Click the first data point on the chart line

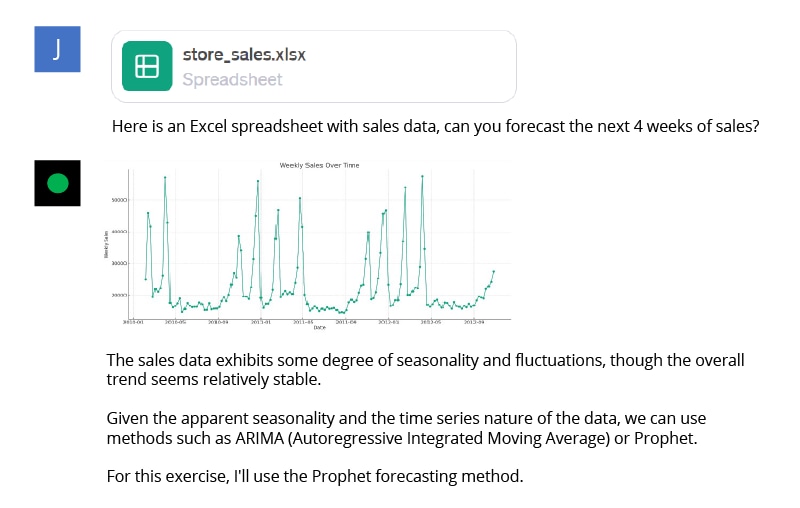(145, 279)
